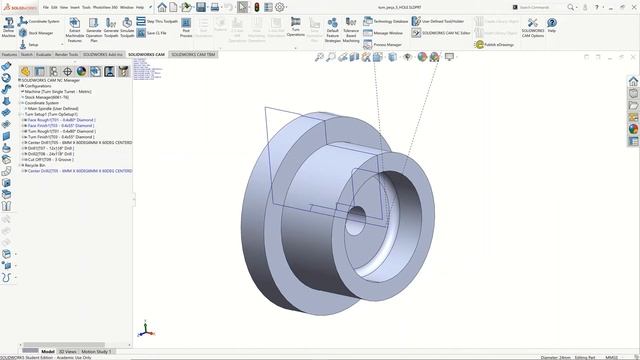Run Step Thru Toolpath
The width and height of the screenshot is (640, 360).
click(157, 21)
